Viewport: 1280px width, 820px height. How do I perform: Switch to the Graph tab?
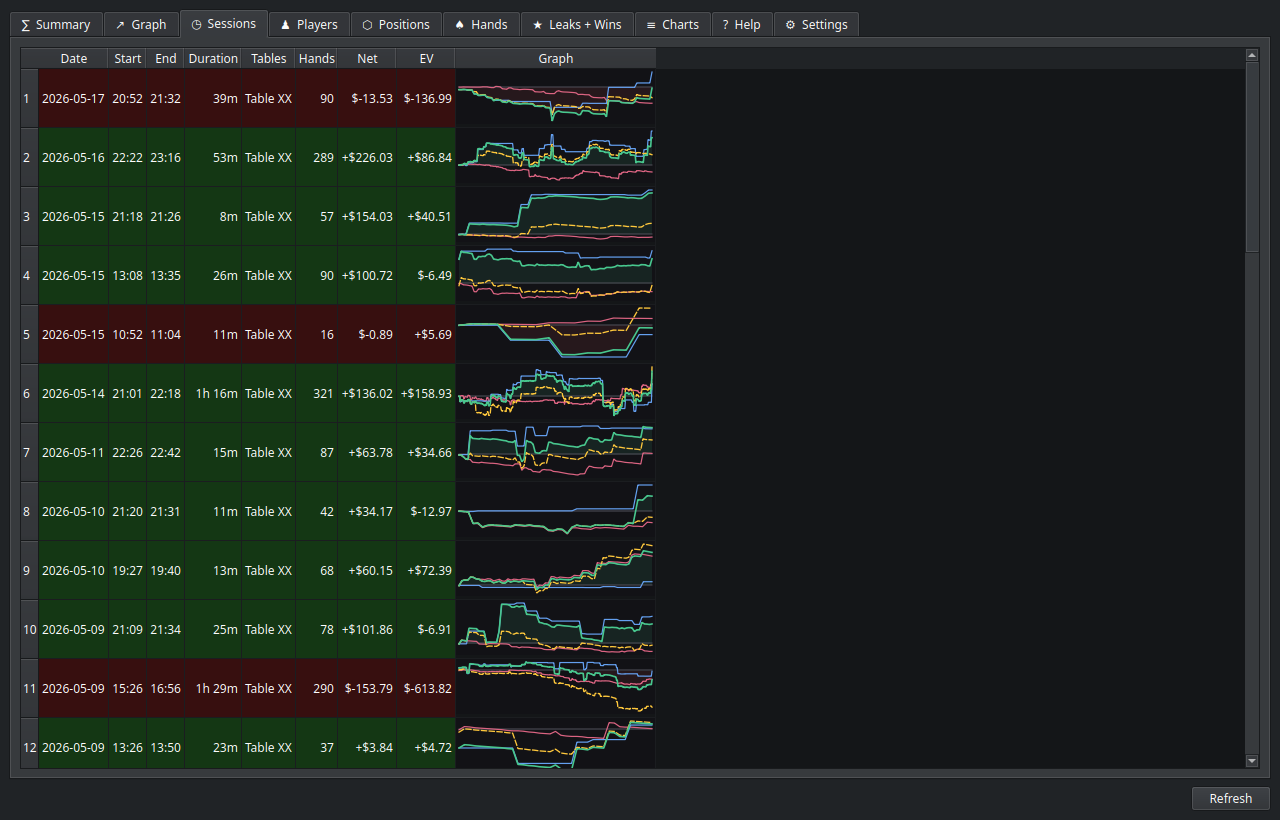point(140,24)
